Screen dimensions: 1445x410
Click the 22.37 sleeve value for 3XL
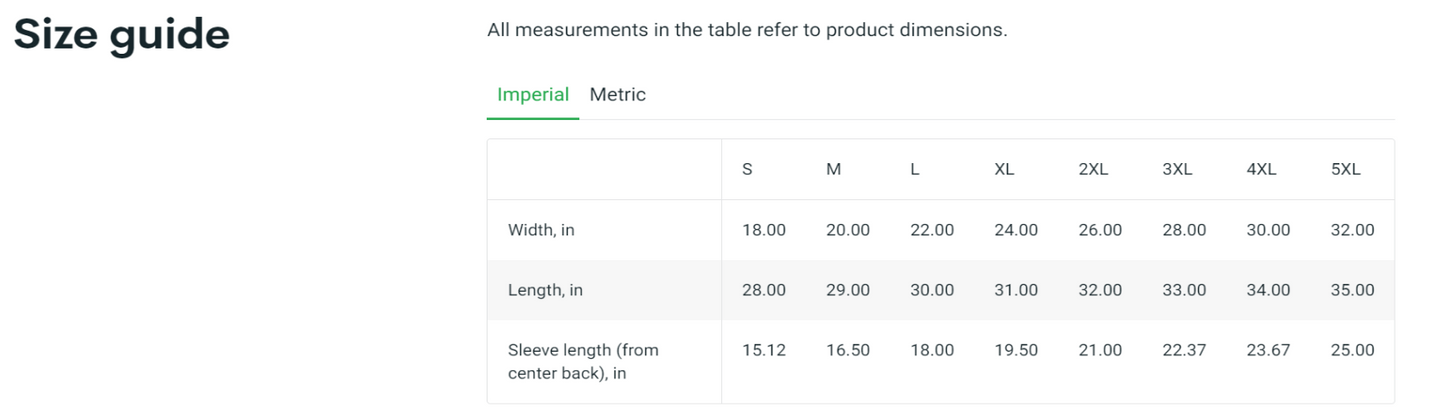pyautogui.click(x=1184, y=350)
